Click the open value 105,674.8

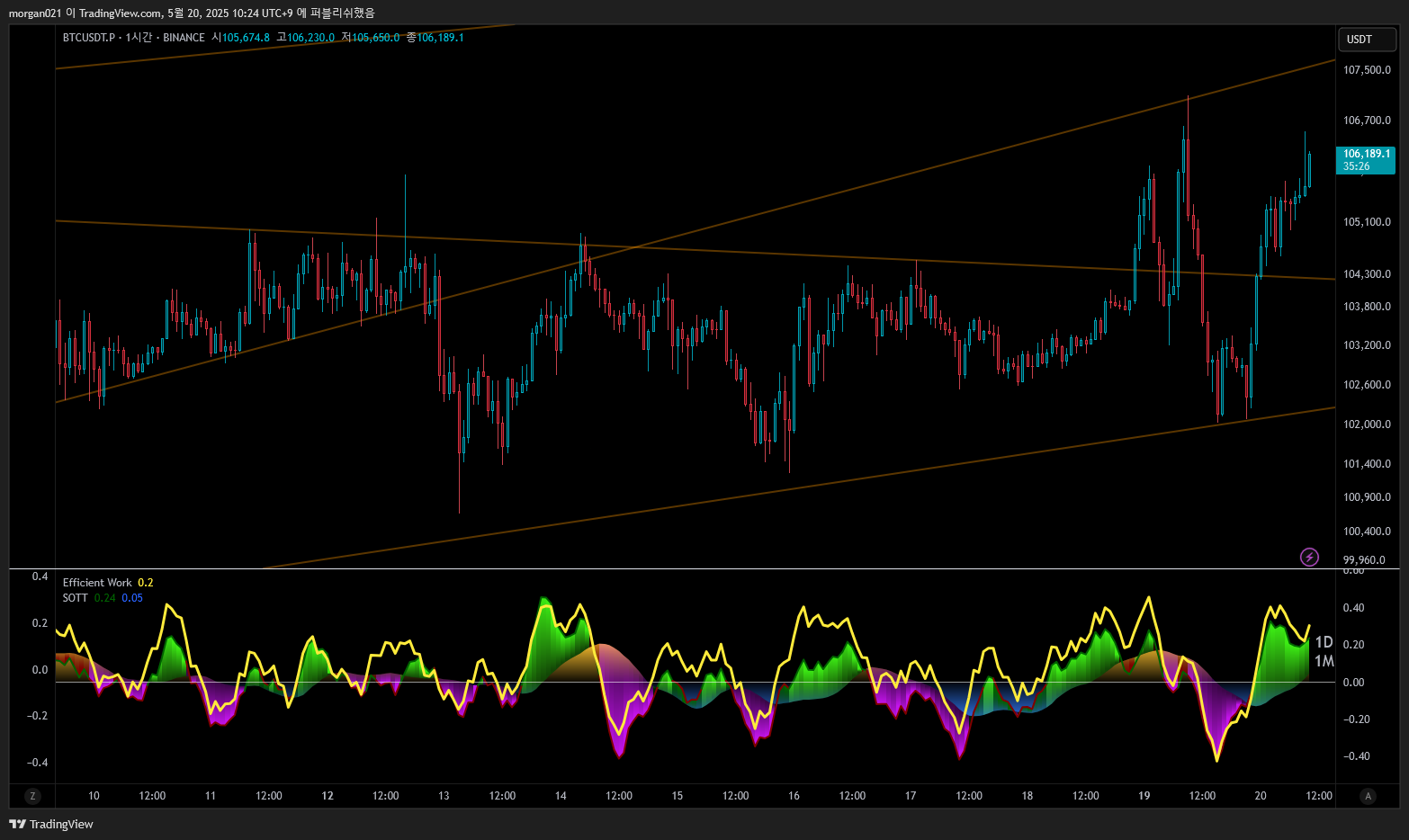246,38
